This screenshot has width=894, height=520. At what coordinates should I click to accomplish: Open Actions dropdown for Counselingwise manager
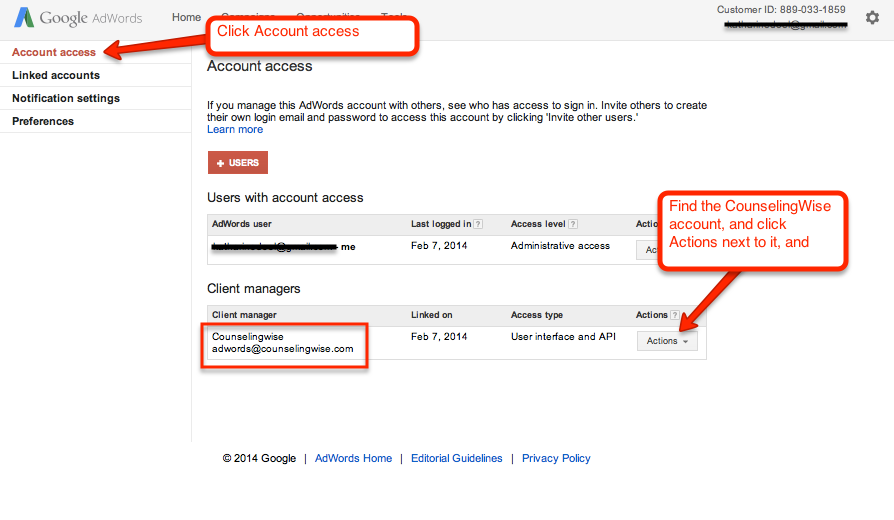pos(666,341)
